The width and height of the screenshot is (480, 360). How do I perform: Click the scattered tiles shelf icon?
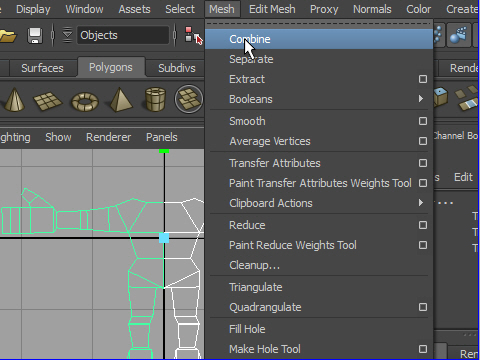(x=467, y=98)
